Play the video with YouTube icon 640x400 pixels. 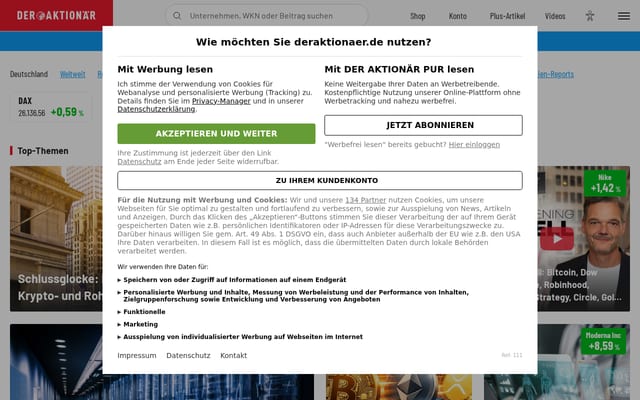pyautogui.click(x=557, y=239)
